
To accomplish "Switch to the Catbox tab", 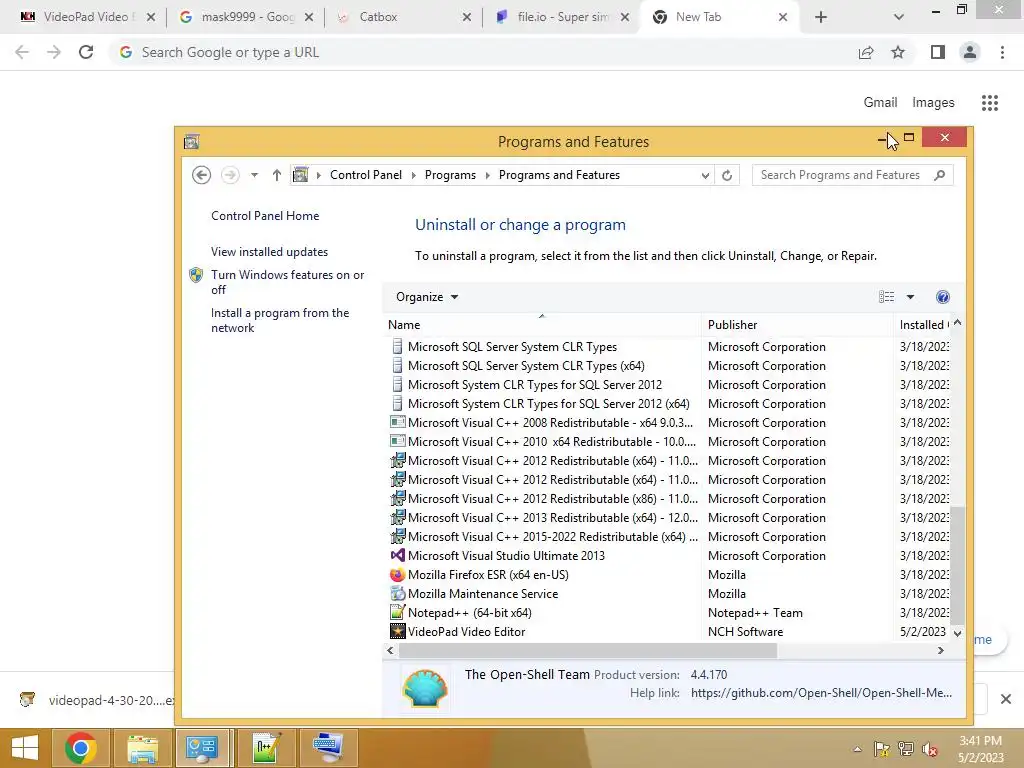I will (404, 17).
